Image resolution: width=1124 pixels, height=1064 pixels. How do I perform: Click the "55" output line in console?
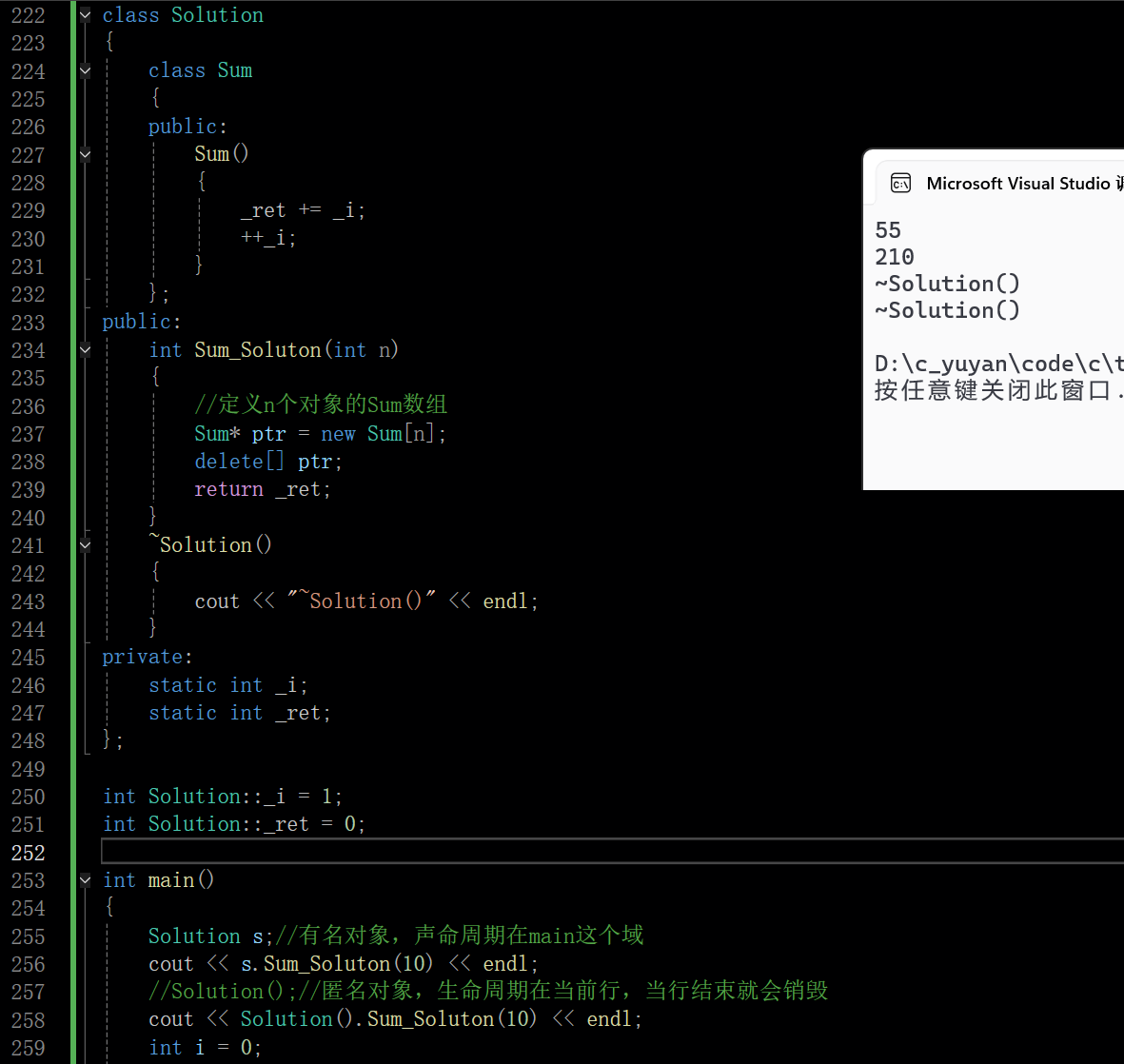click(x=887, y=230)
